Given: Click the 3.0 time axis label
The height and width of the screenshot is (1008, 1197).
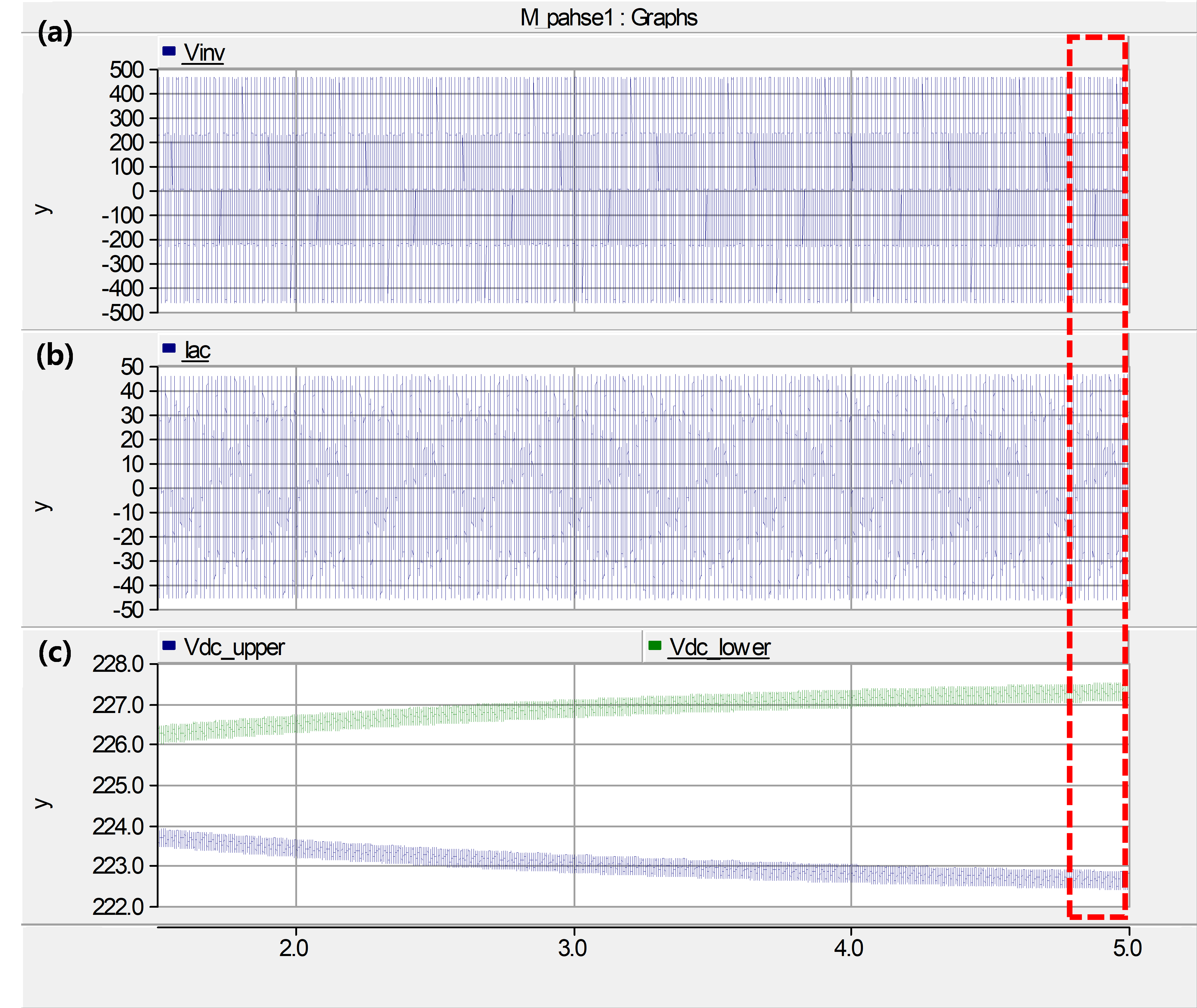Looking at the screenshot, I should [572, 948].
